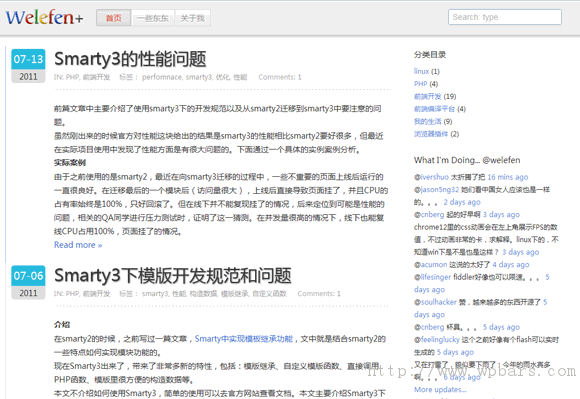Open the 关于我 navigation tab
The height and width of the screenshot is (399, 580).
pos(192,18)
